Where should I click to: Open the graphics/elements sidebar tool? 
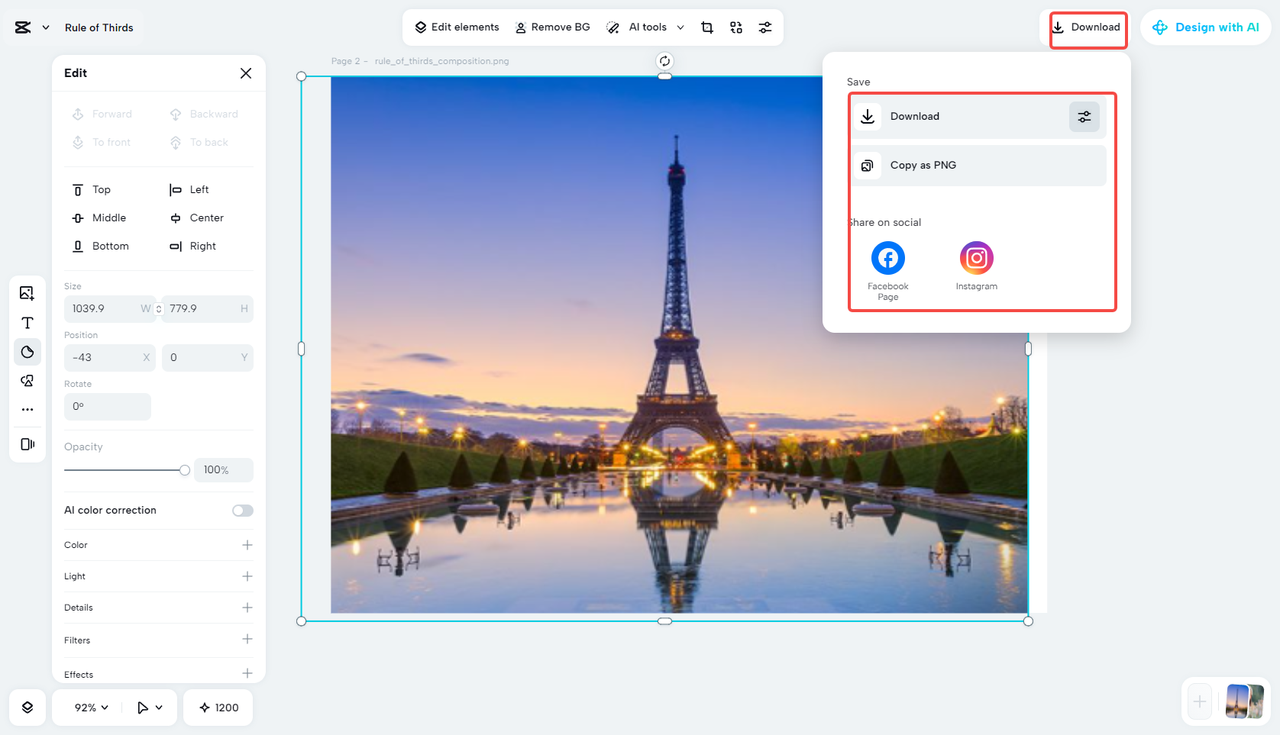[27, 380]
